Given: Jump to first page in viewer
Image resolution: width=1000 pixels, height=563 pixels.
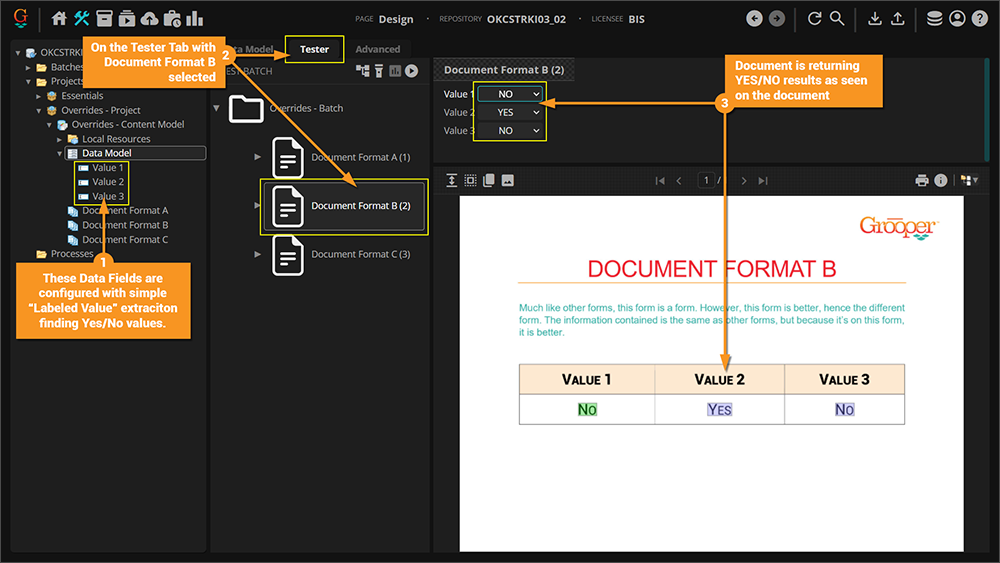Looking at the screenshot, I should pyautogui.click(x=660, y=180).
